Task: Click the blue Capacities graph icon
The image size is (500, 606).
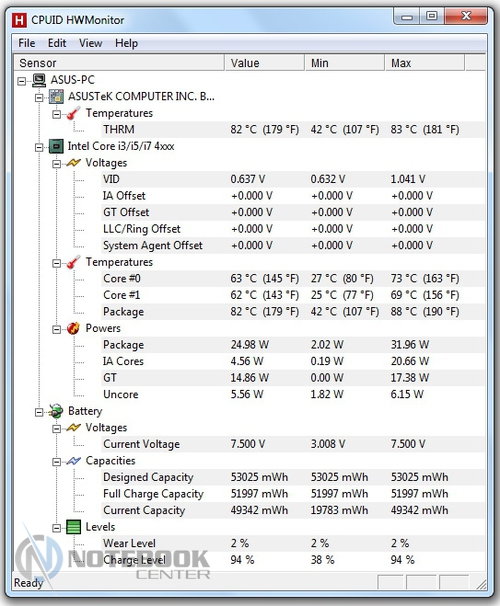Action: 73,461
